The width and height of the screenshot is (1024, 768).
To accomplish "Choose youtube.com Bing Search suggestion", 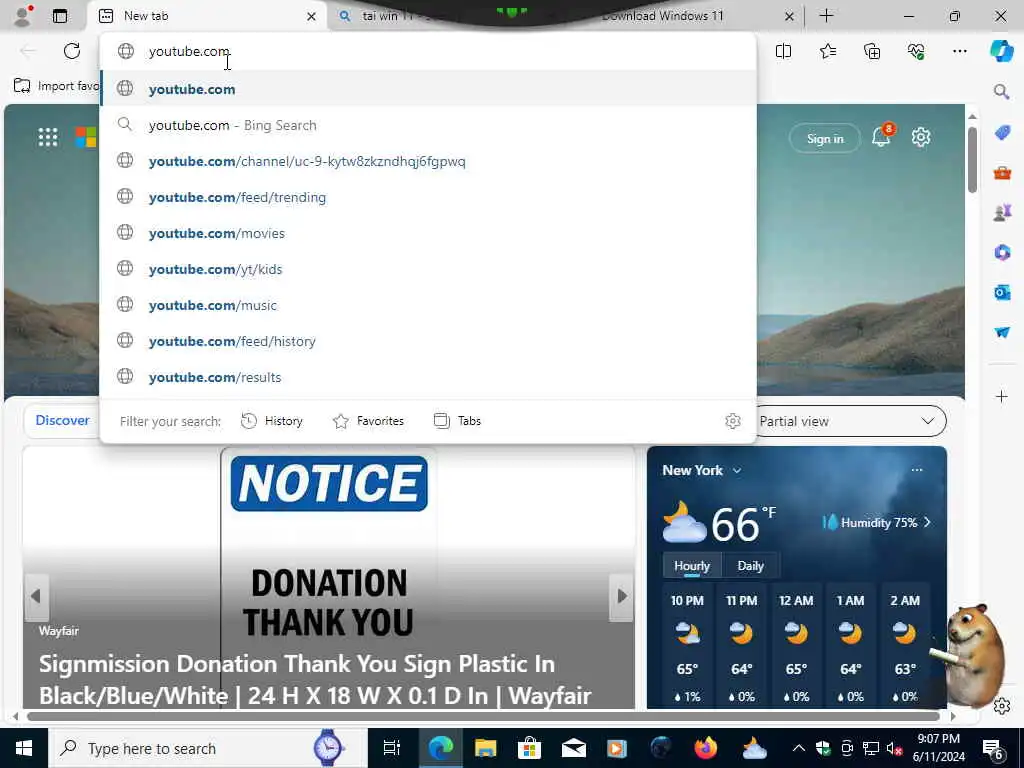I will (428, 125).
